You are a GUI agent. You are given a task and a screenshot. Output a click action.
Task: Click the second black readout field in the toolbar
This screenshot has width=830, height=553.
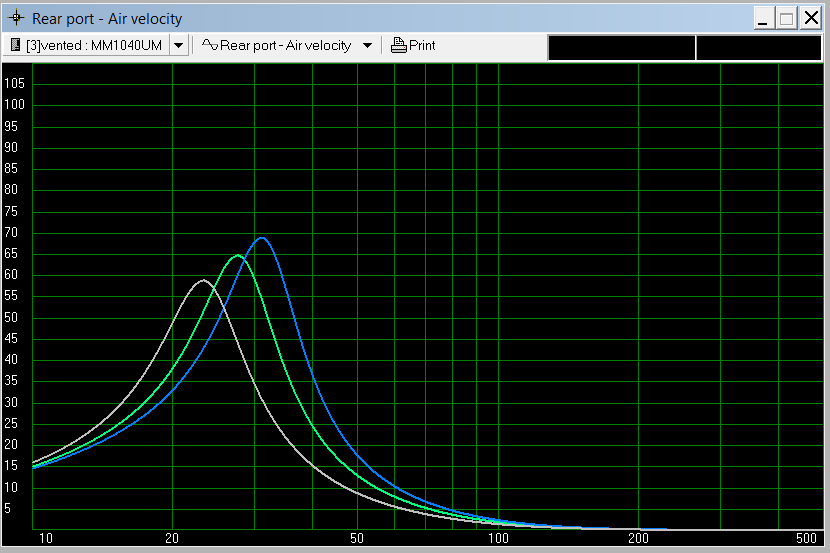coord(758,48)
